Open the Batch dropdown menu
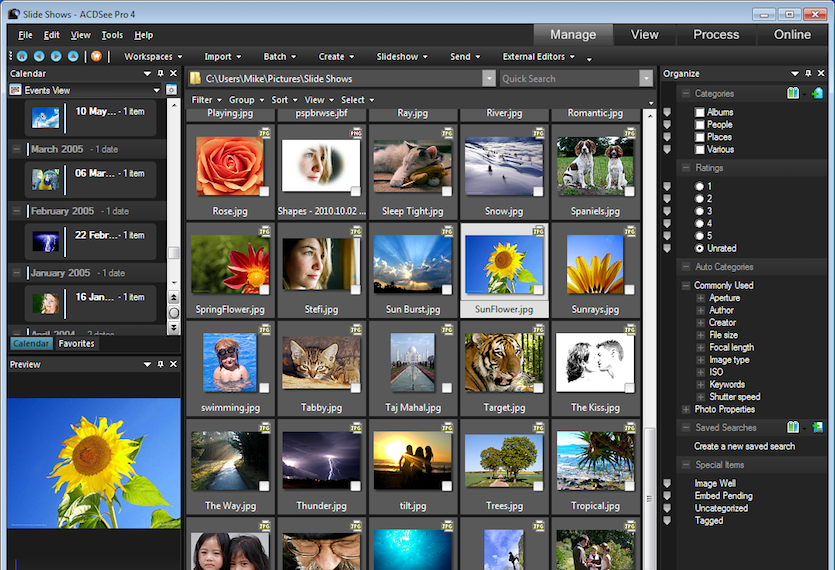 click(x=280, y=56)
